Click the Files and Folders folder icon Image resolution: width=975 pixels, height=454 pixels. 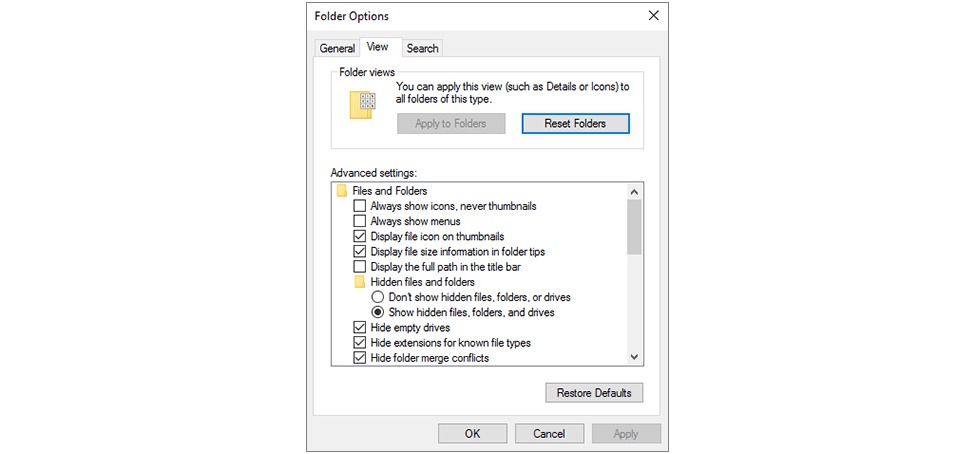pos(341,191)
